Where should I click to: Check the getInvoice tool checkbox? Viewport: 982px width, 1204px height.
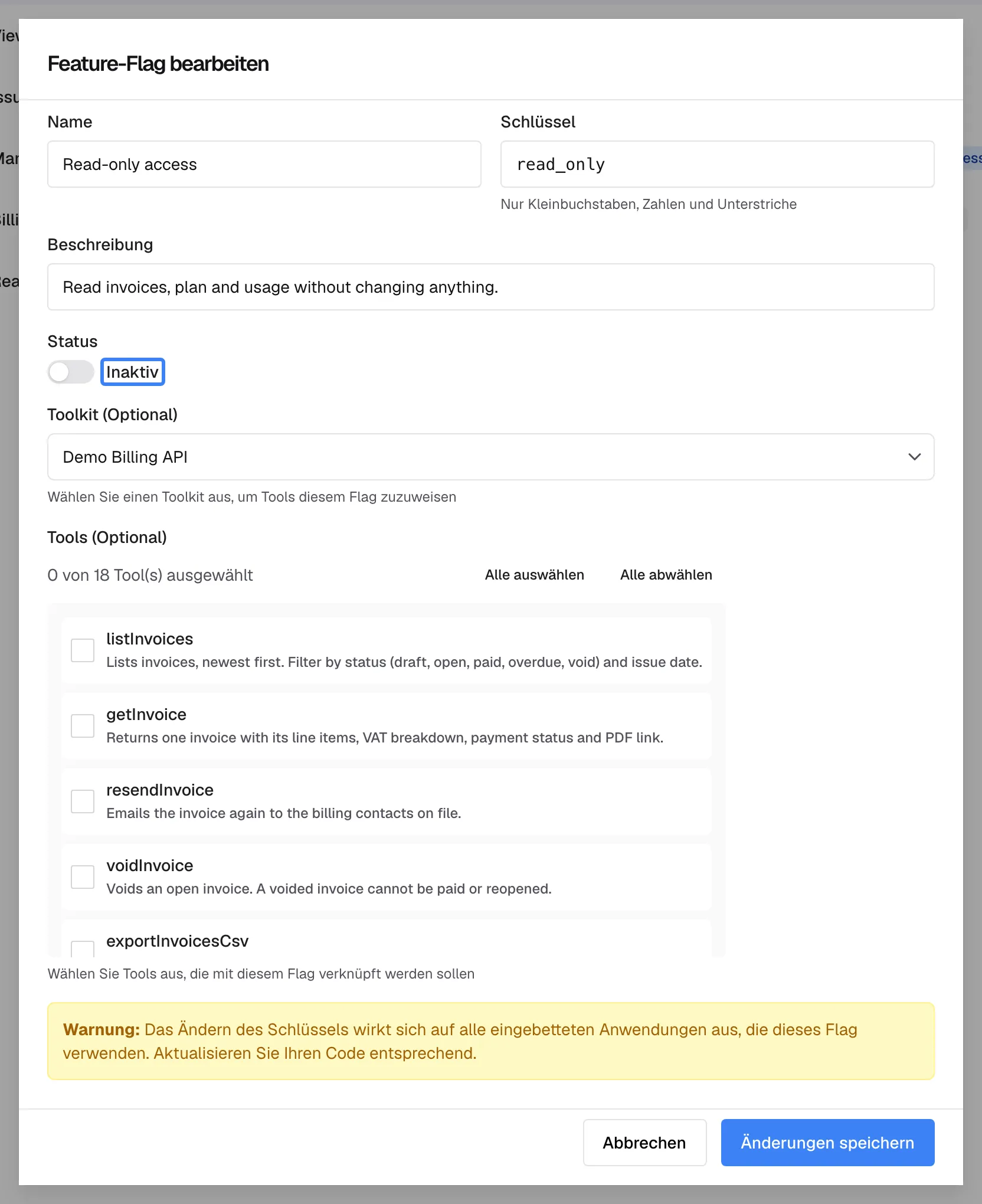point(83,726)
